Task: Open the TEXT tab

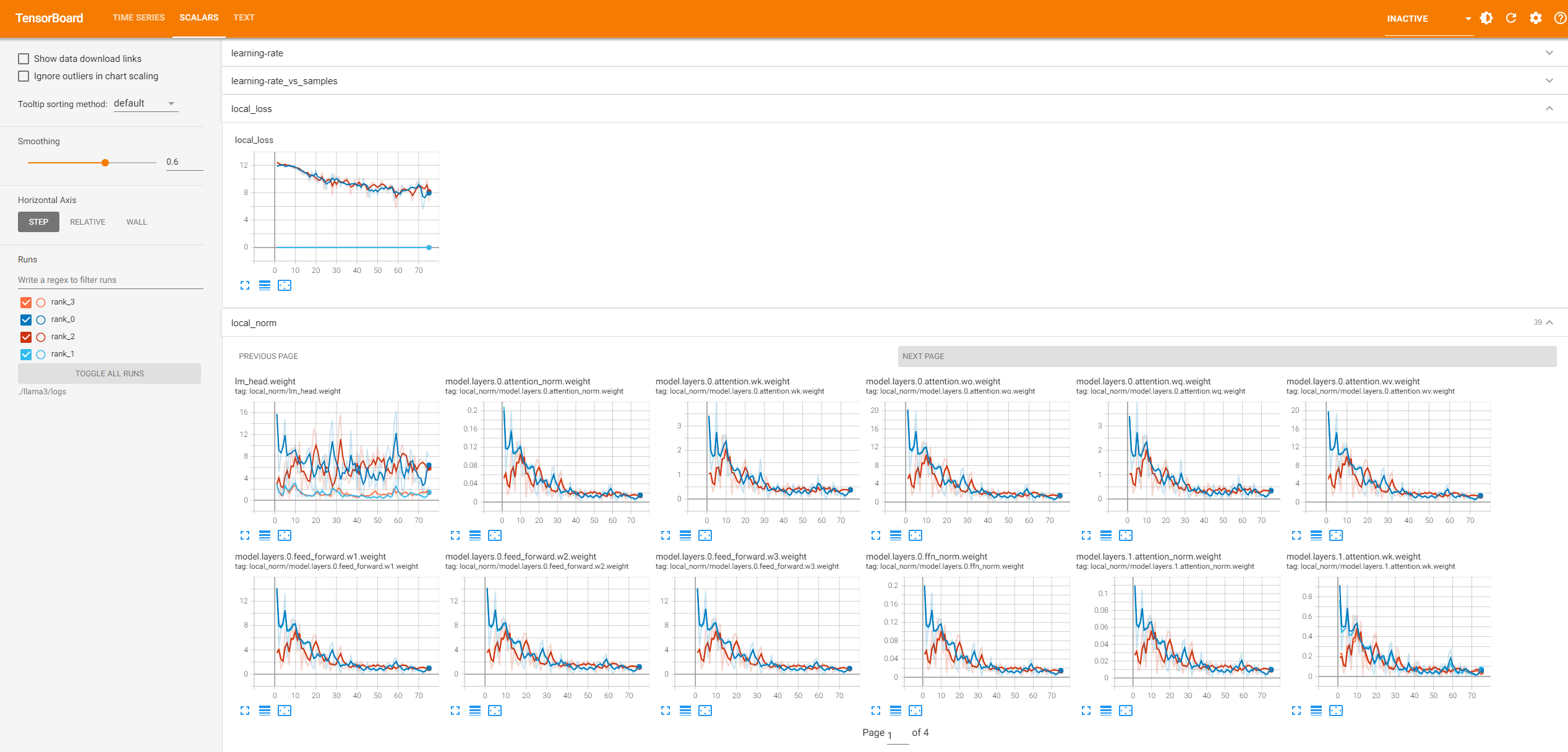Action: coord(244,17)
